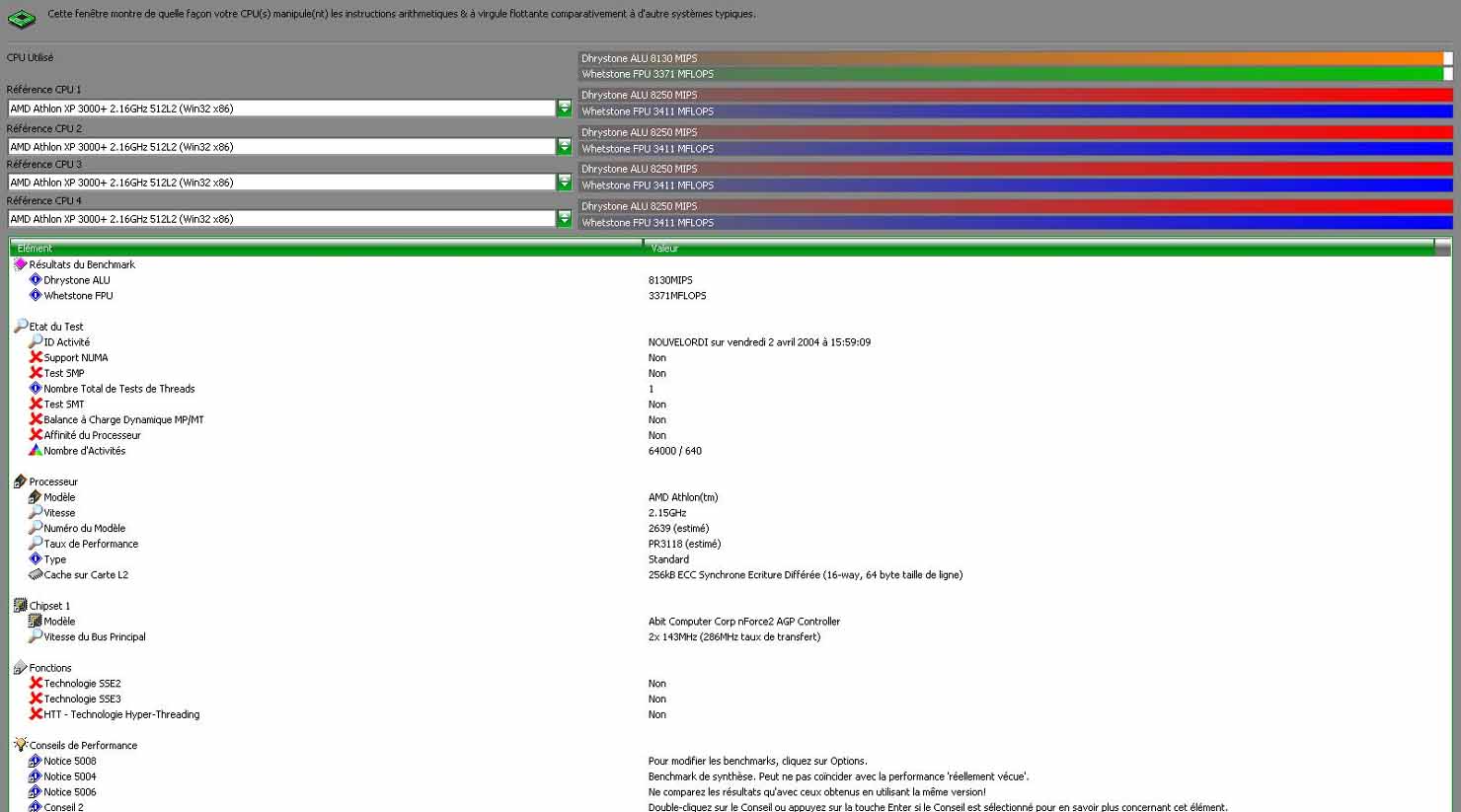The image size is (1461, 812).
Task: Click the Conseils de Performance lightbulb icon
Action: point(20,745)
